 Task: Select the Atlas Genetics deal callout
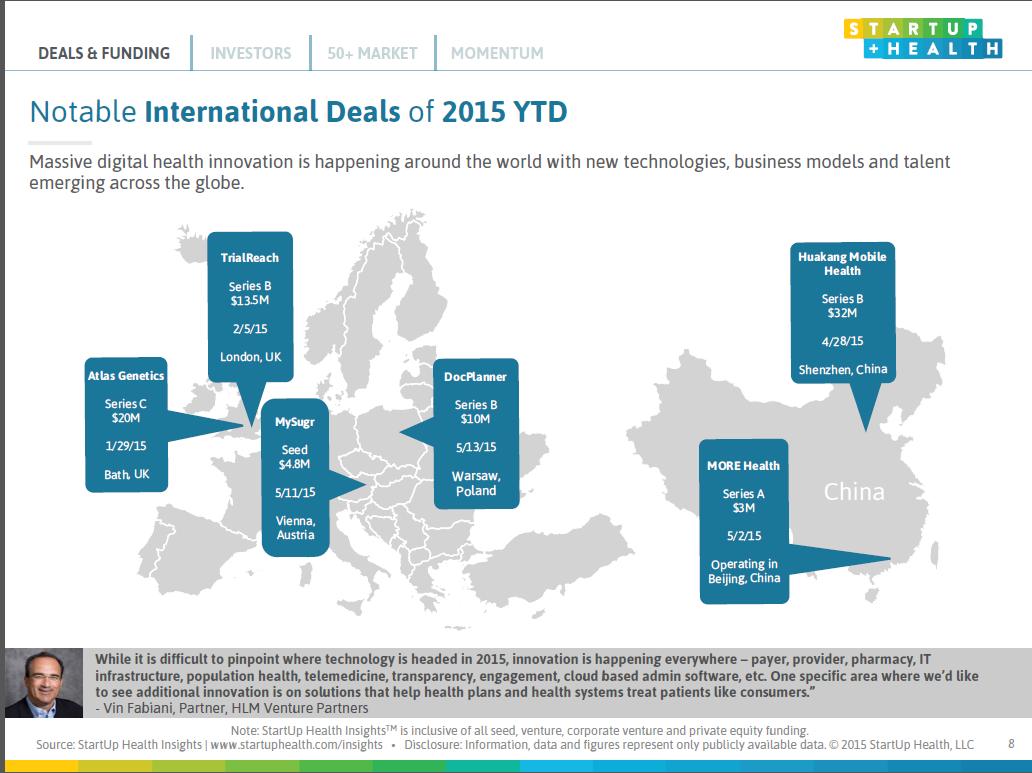pos(126,425)
